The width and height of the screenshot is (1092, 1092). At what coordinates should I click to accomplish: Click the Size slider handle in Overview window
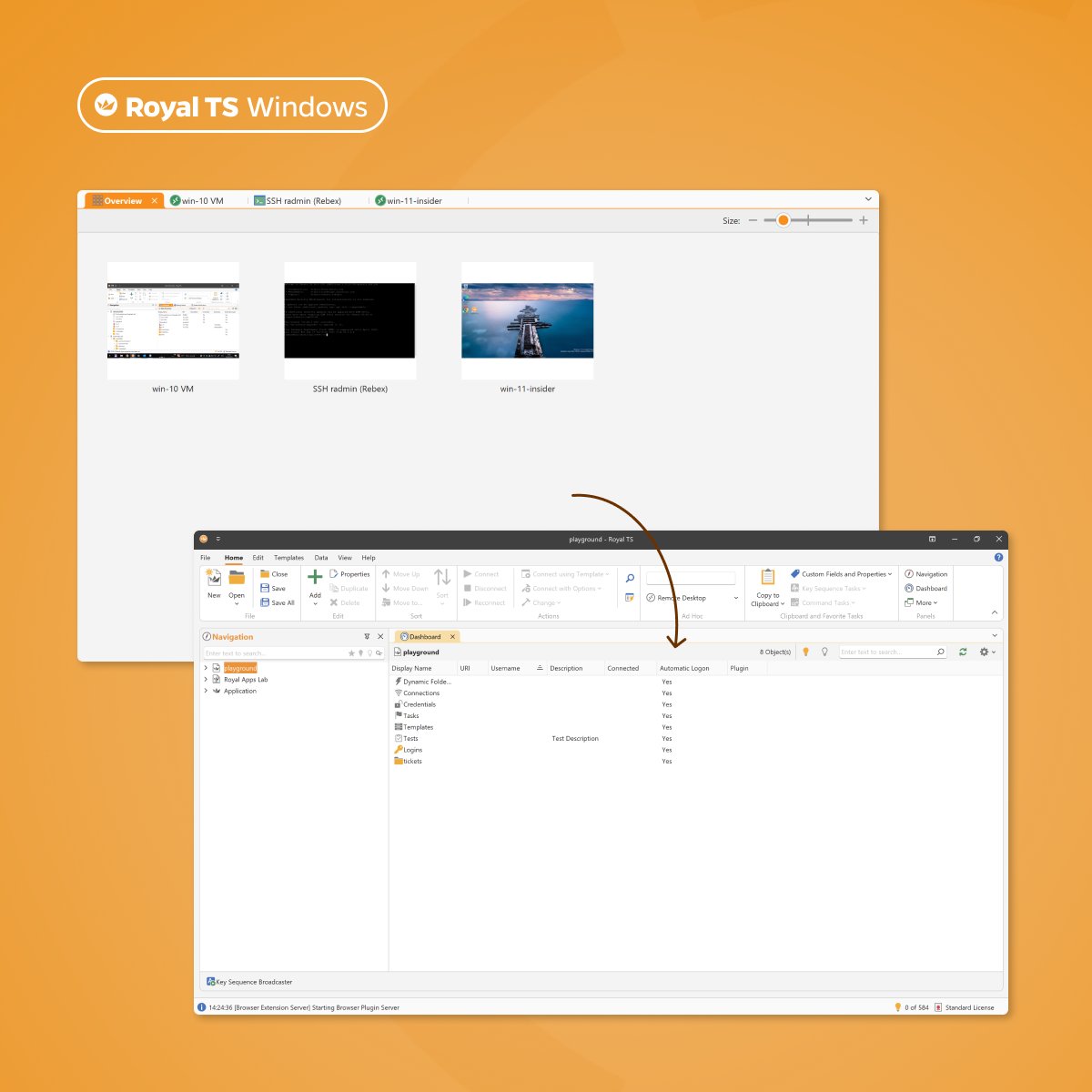pyautogui.click(x=784, y=220)
